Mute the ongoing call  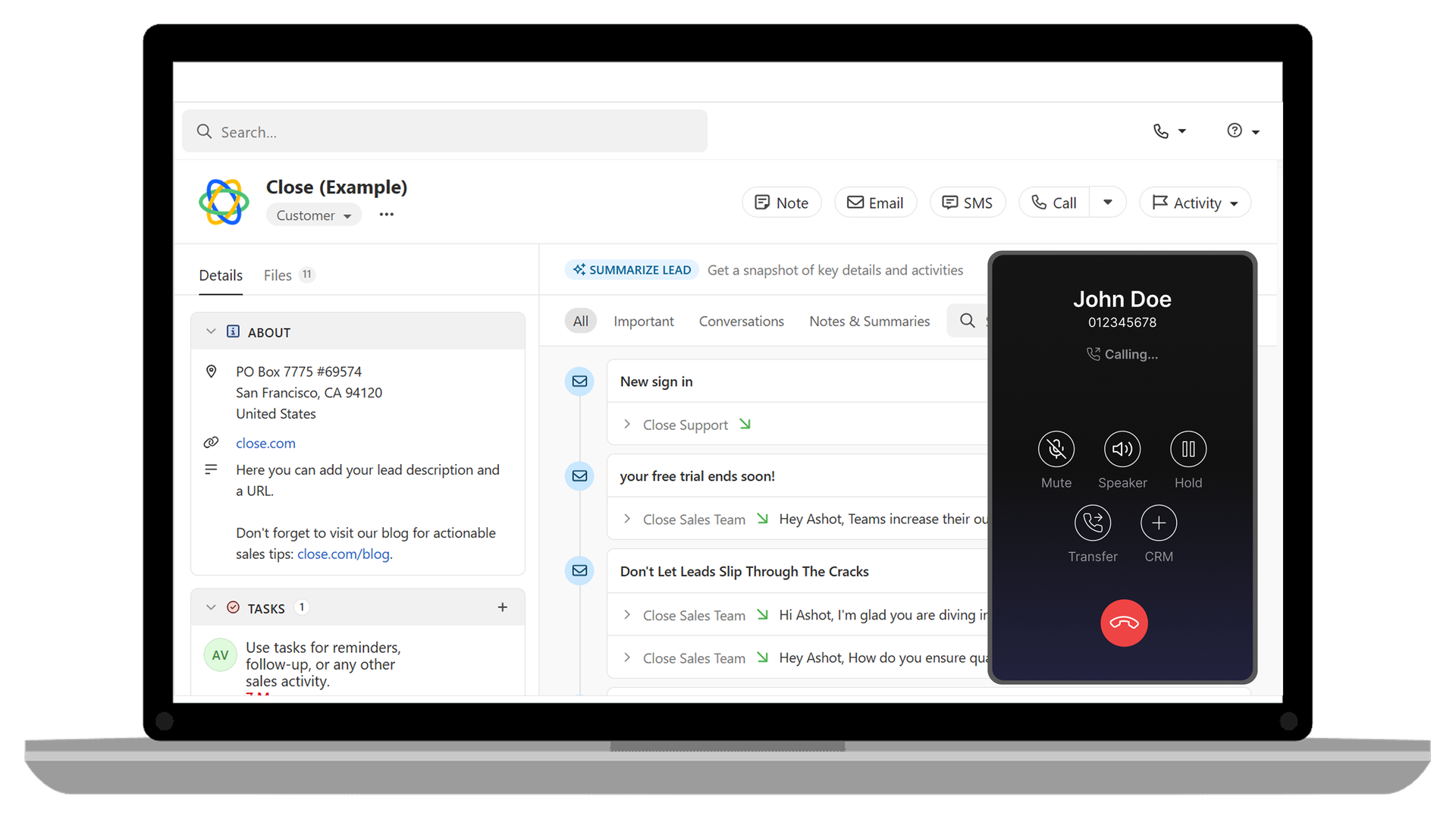tap(1056, 449)
